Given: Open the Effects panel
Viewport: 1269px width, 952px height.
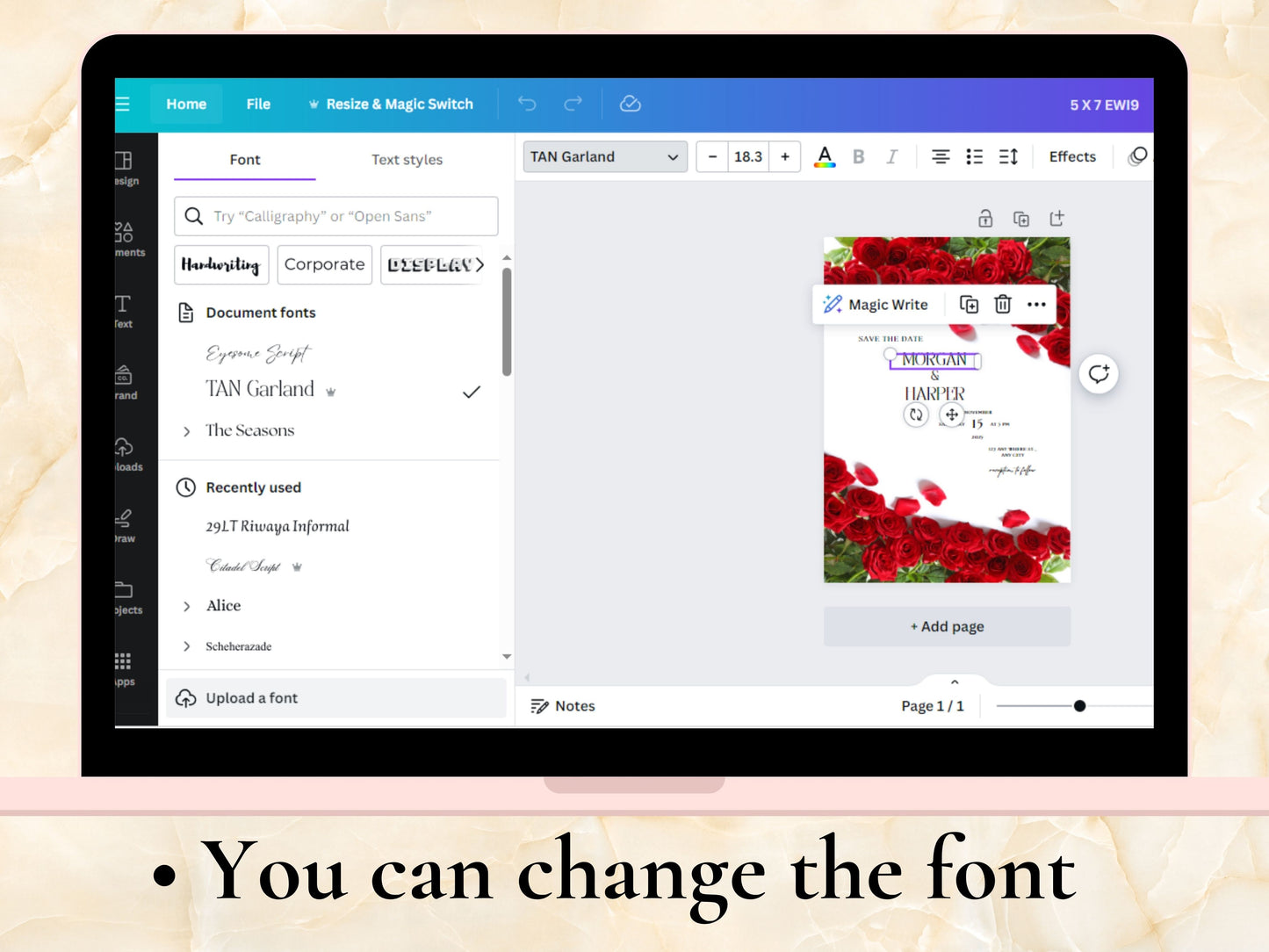Looking at the screenshot, I should (x=1072, y=156).
